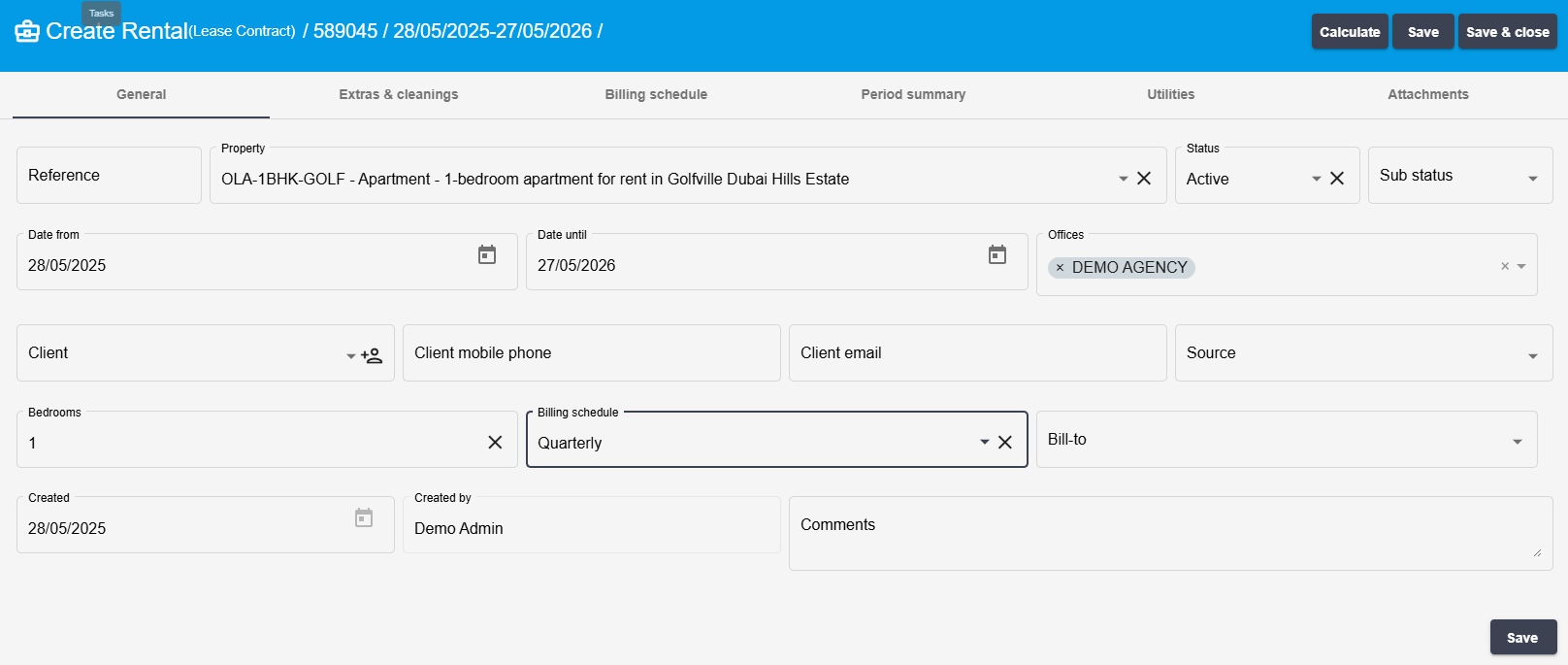Expand the Sub status dropdown
The image size is (1568, 665).
click(1533, 179)
